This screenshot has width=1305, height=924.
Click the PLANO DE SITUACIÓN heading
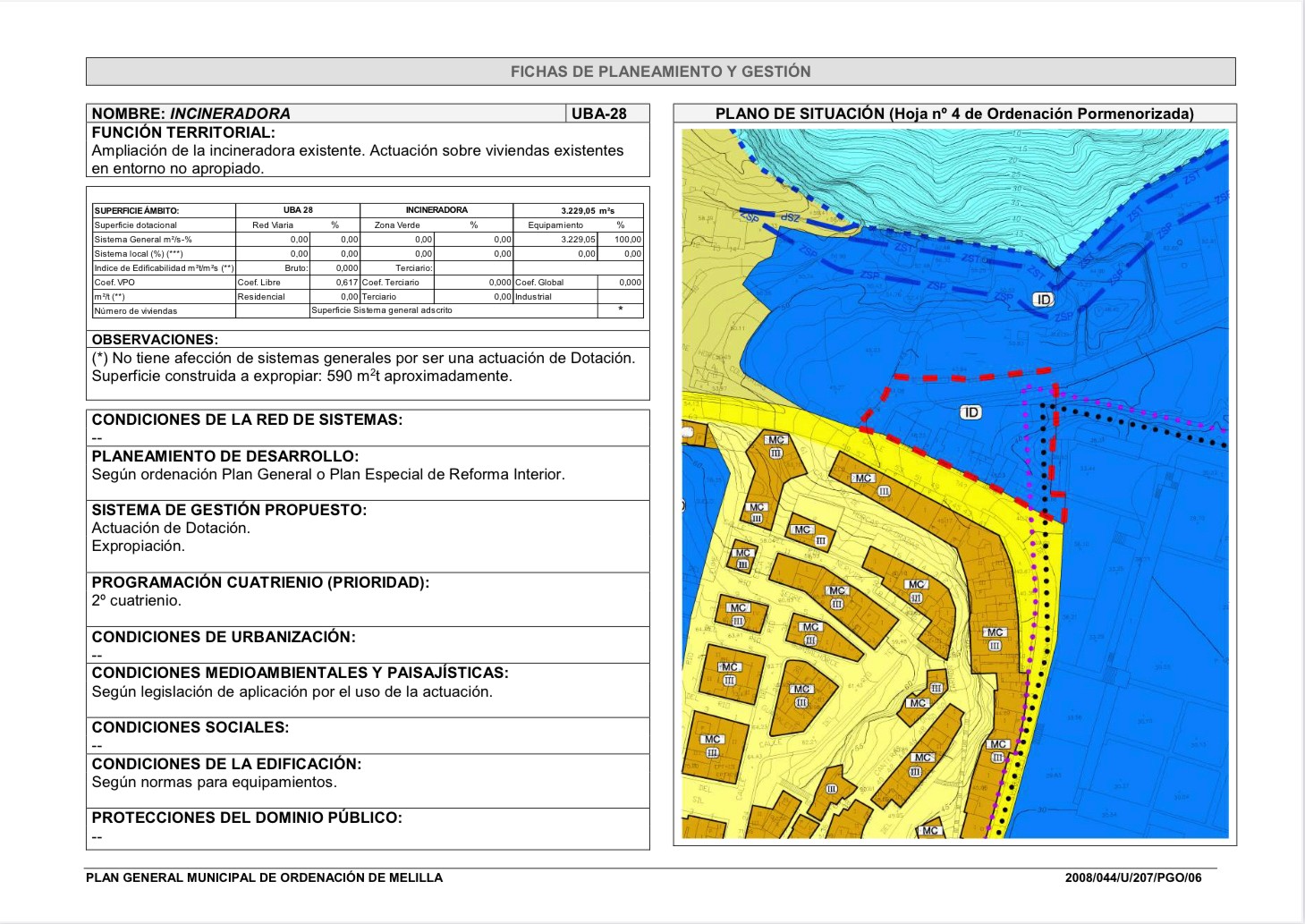click(x=954, y=114)
